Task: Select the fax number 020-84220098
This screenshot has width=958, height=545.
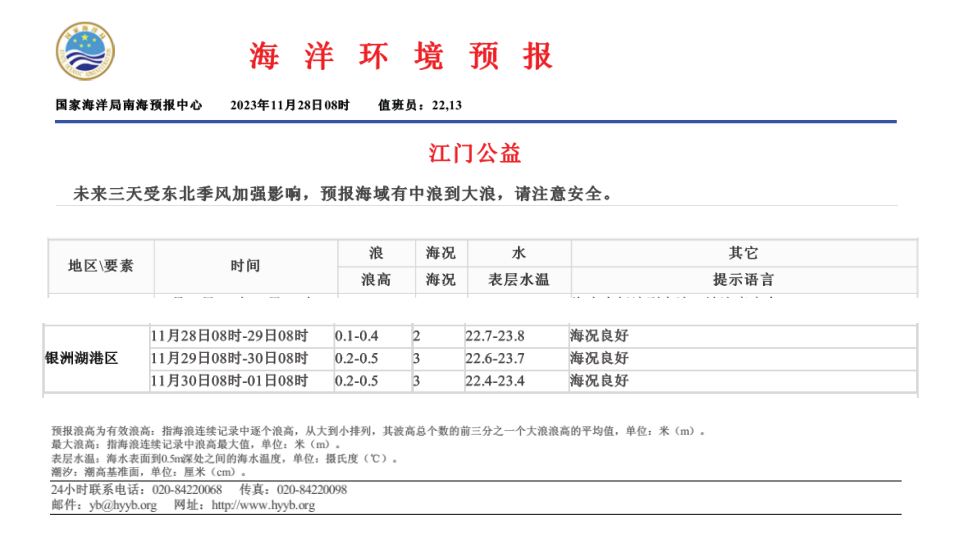Action: point(312,490)
